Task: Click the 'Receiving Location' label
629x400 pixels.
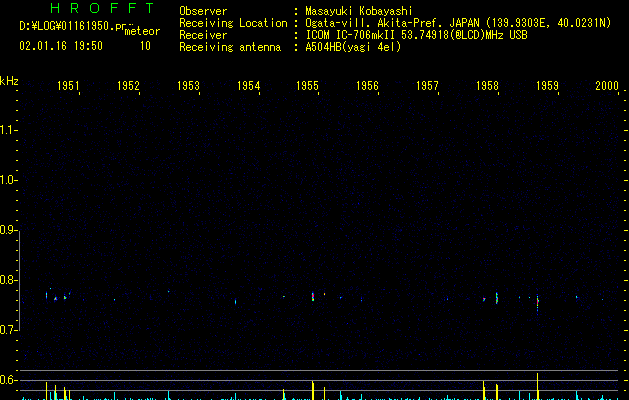Action: [x=233, y=23]
